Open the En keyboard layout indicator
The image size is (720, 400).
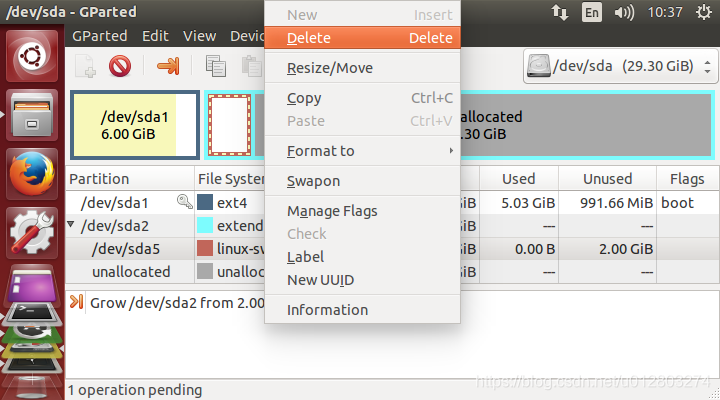(x=591, y=12)
